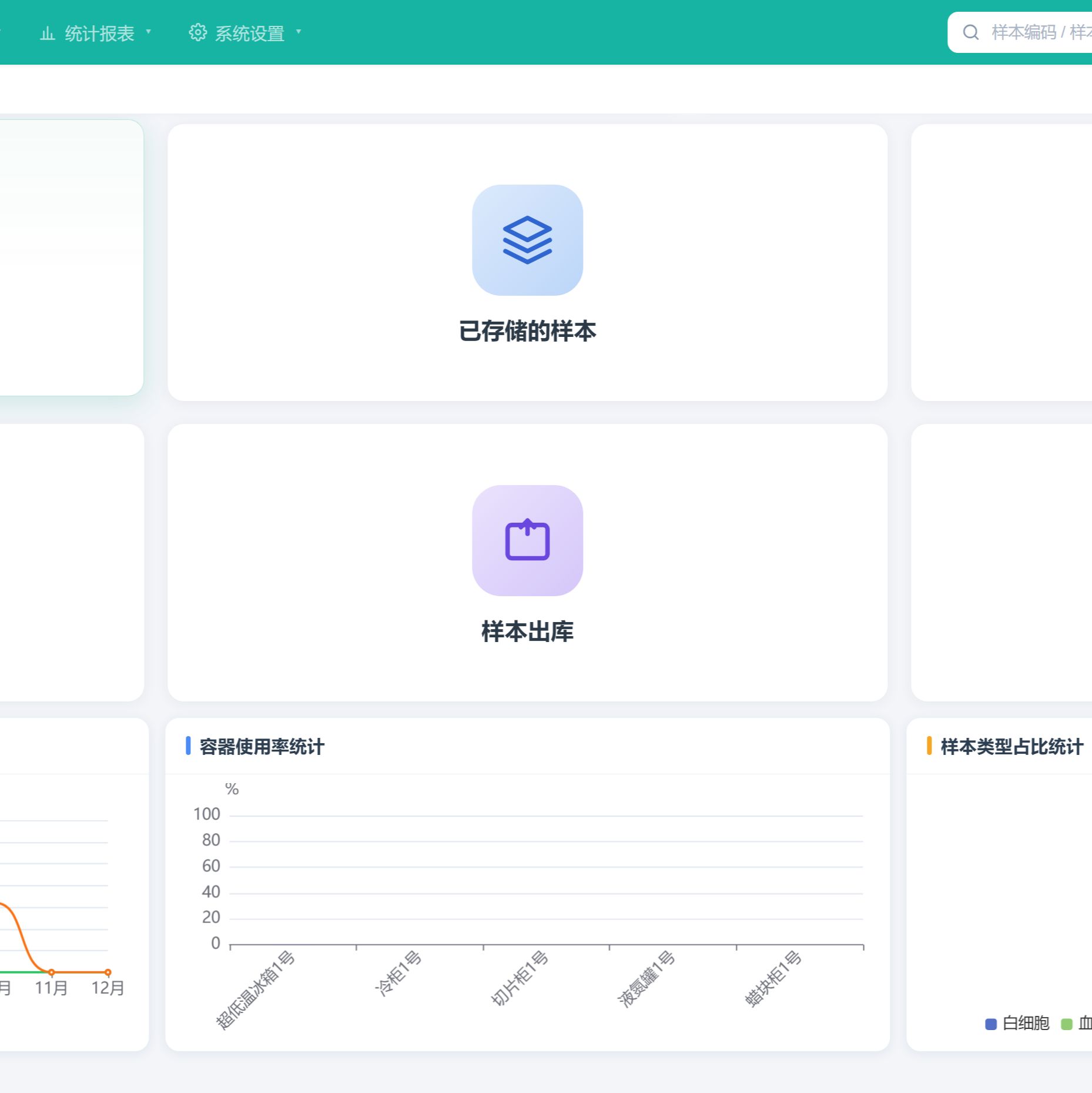Click the 已存储的样本 card label
Screen dimensions: 1092x1093
[x=527, y=331]
